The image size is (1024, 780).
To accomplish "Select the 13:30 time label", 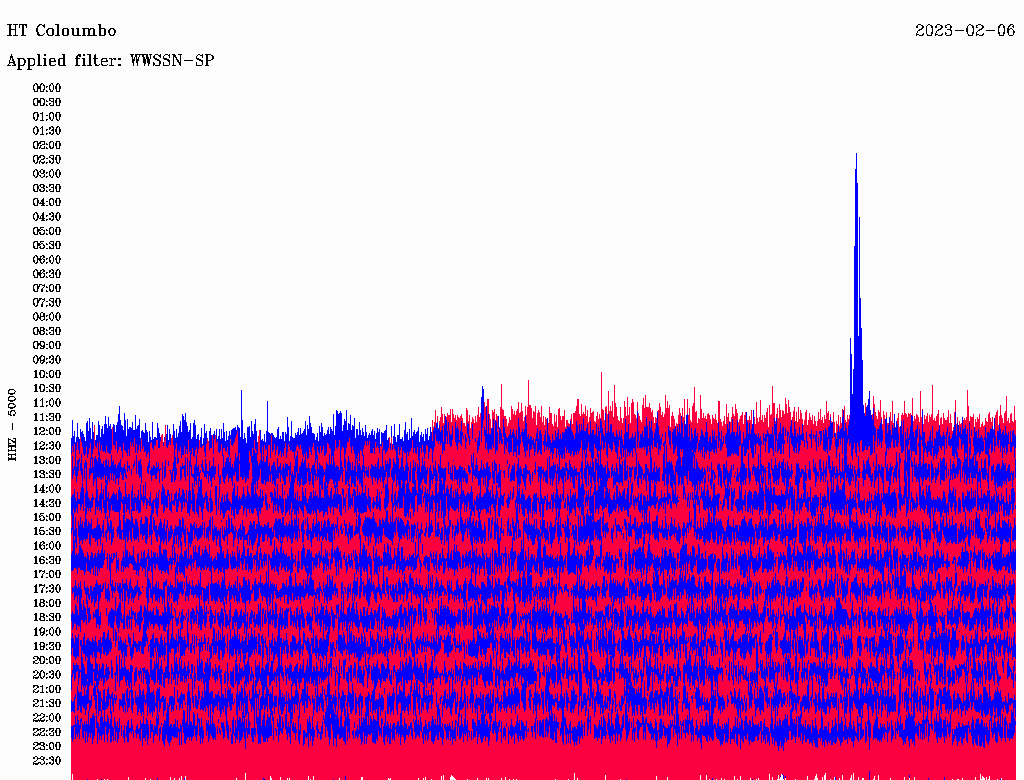I will (47, 474).
